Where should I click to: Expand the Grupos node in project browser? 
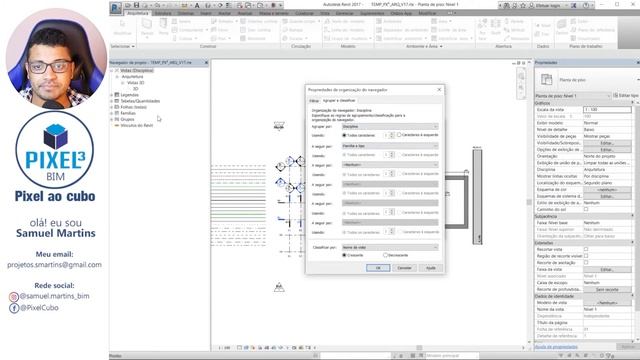click(x=111, y=119)
